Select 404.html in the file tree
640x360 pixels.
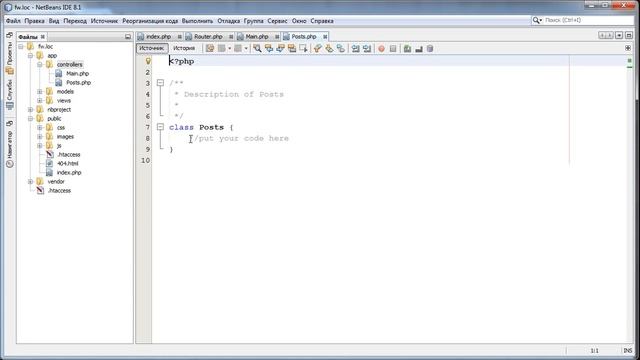[67, 163]
